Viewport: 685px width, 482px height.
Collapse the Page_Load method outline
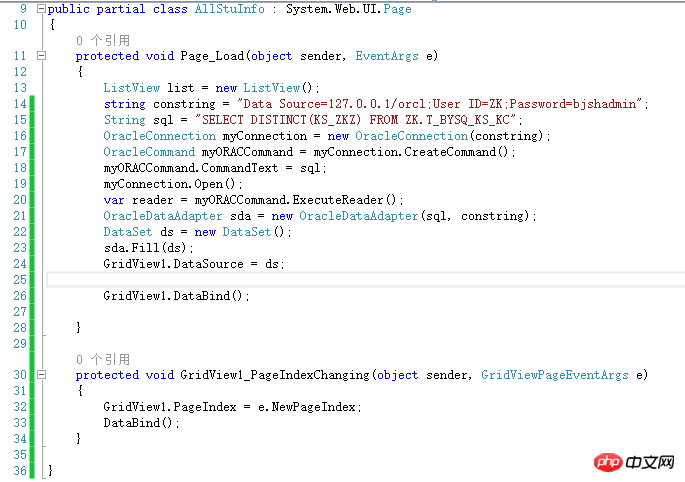[x=41, y=55]
